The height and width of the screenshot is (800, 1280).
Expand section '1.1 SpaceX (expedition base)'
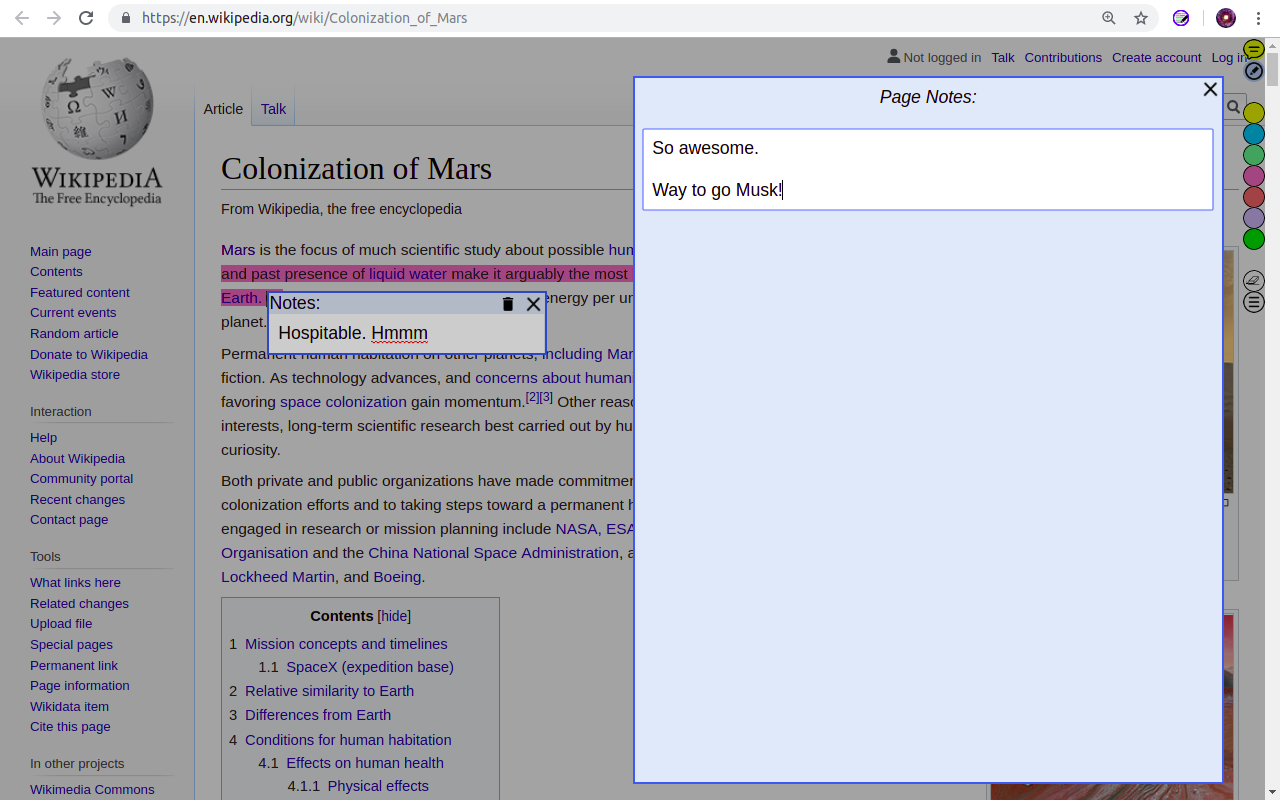click(369, 667)
